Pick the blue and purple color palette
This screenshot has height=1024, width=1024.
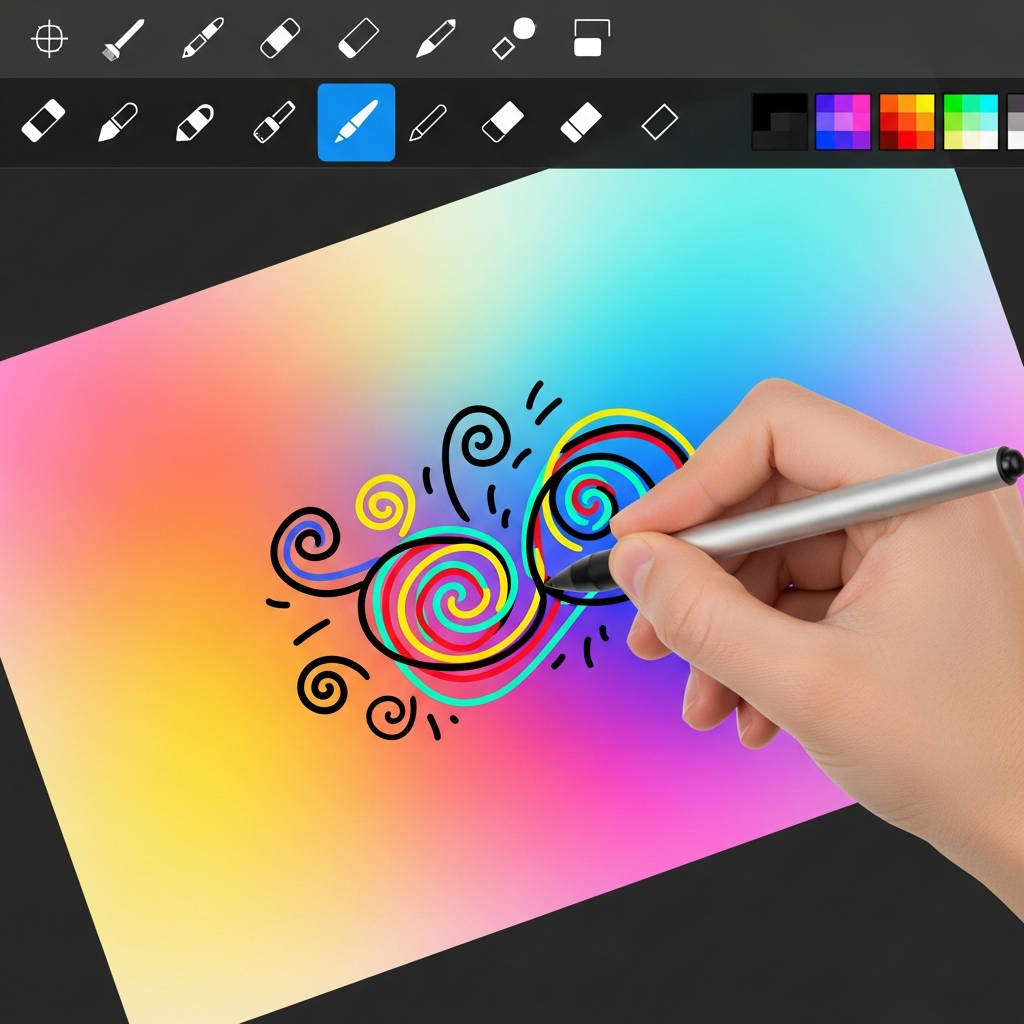click(843, 122)
